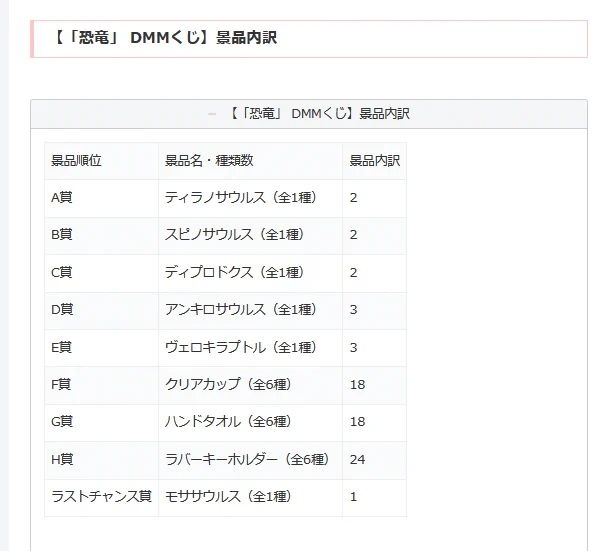Screen dimensions: 599x551
Task: Click the count 1 in the ラストチャンス賞 row
Action: pyautogui.click(x=353, y=497)
